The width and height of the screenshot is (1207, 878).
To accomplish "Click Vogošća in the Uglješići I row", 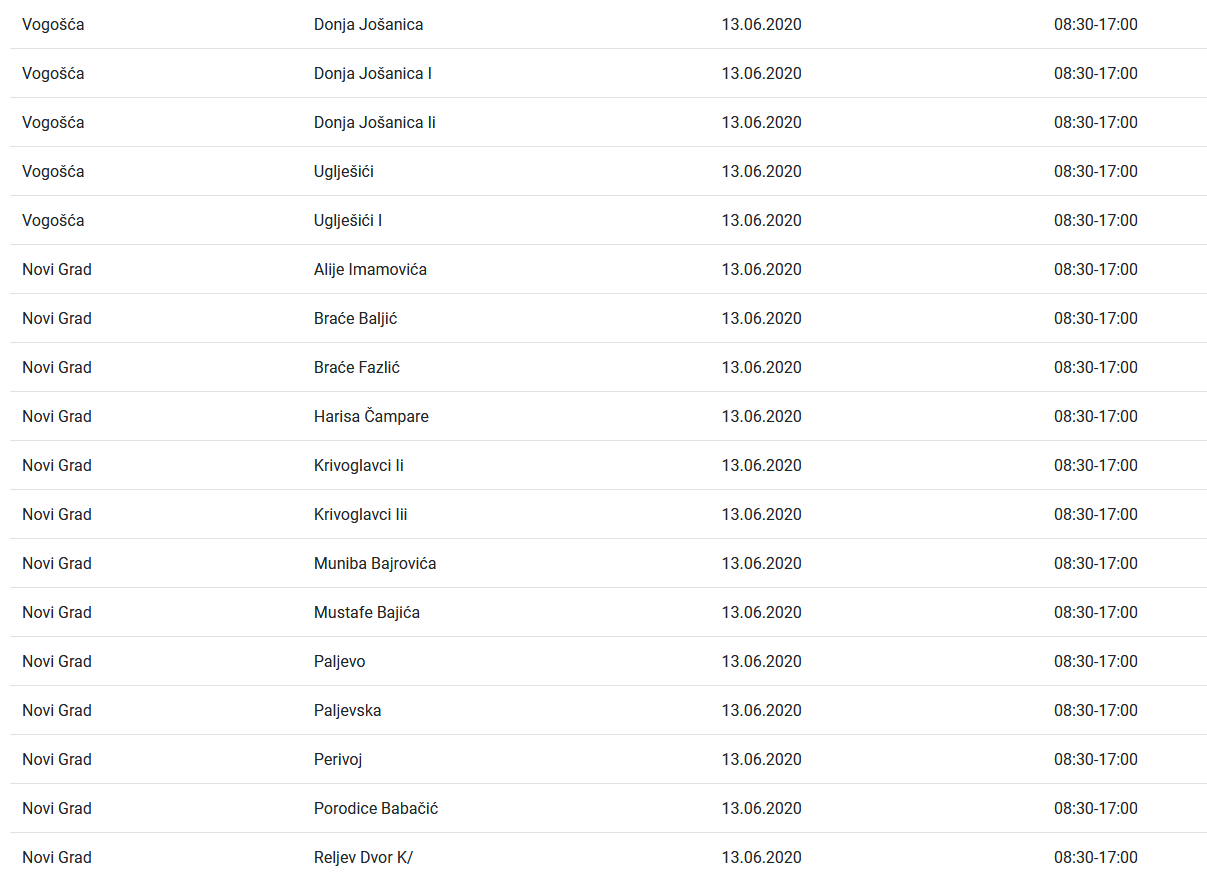I will pos(53,221).
